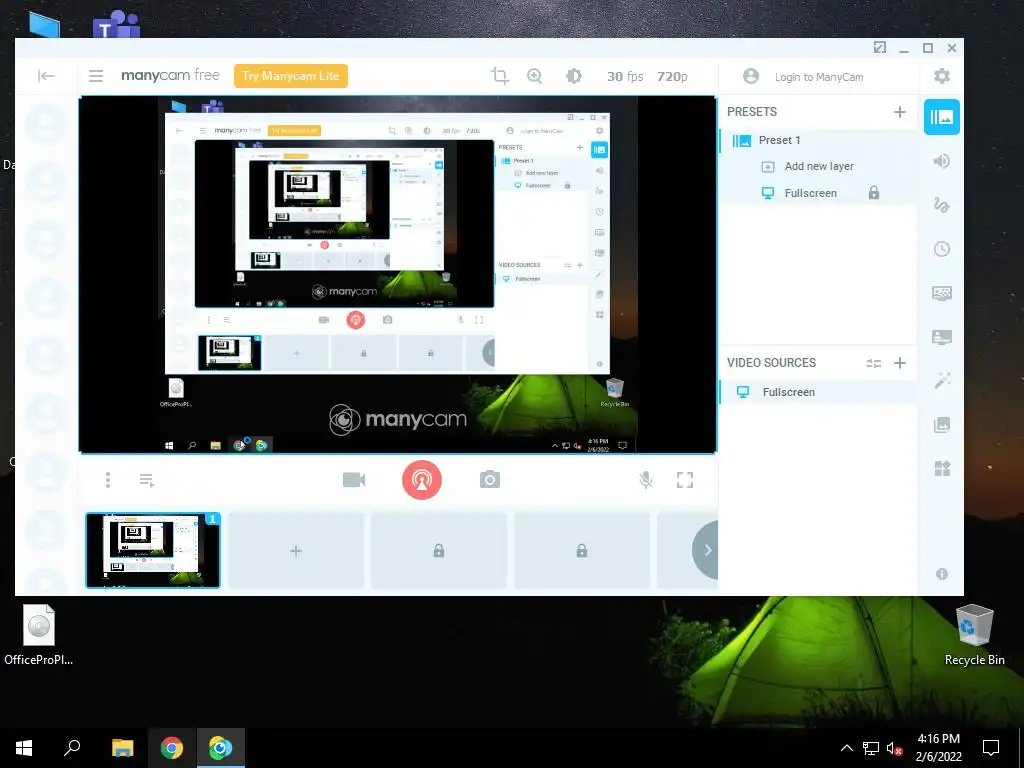Open the widgets grid panel icon
The height and width of the screenshot is (768, 1024).
point(942,469)
